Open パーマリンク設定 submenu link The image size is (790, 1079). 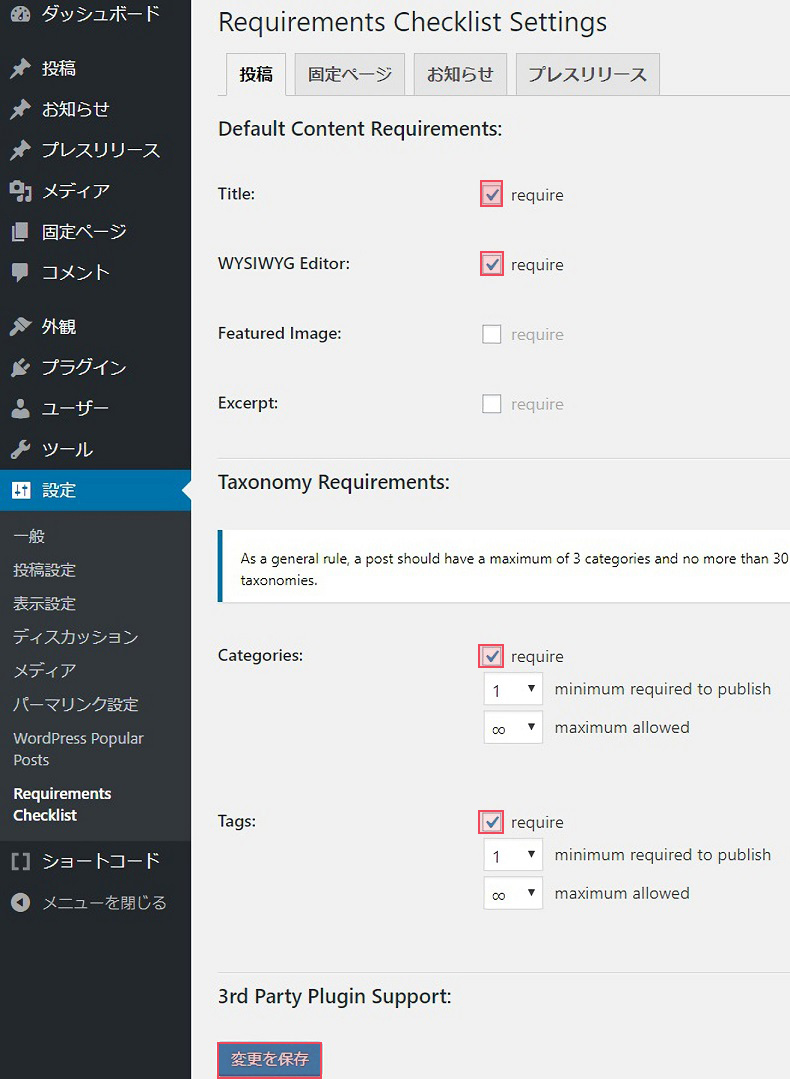[76, 704]
